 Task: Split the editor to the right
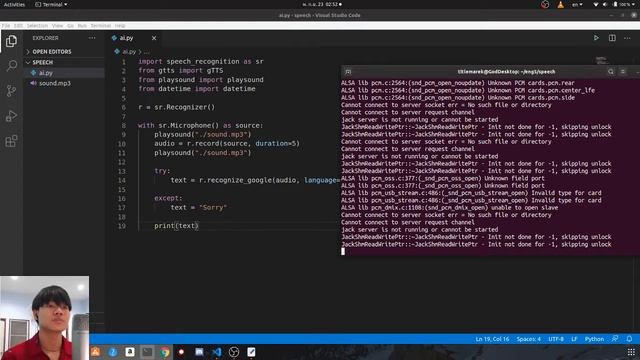click(x=612, y=38)
